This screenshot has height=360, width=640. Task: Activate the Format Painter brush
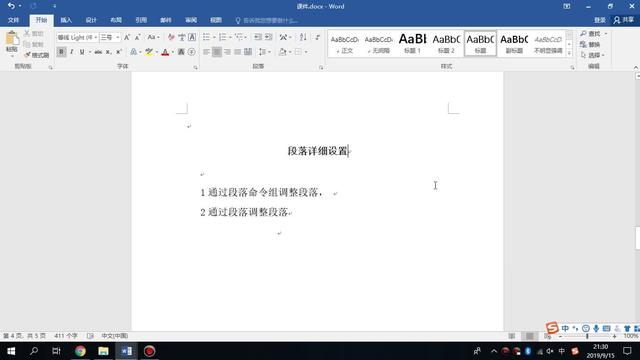click(27, 55)
